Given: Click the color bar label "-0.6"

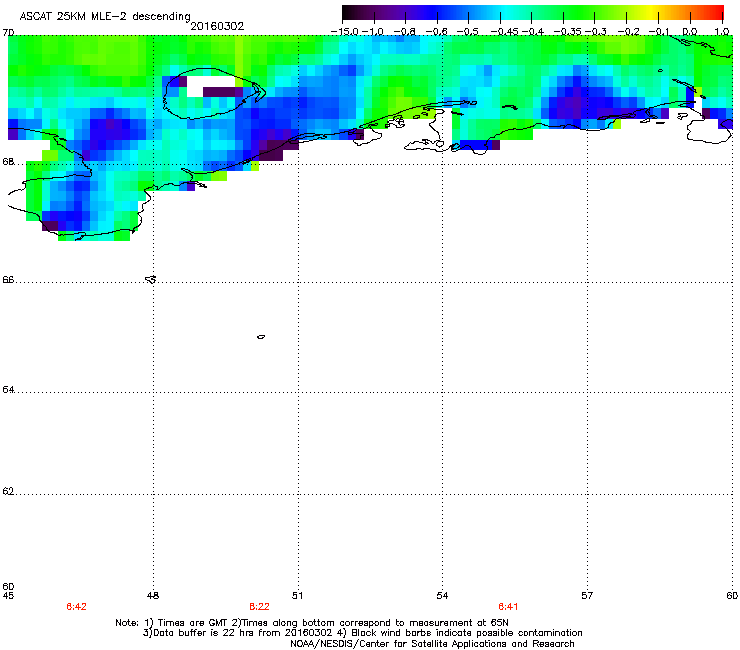Looking at the screenshot, I should (x=436, y=32).
